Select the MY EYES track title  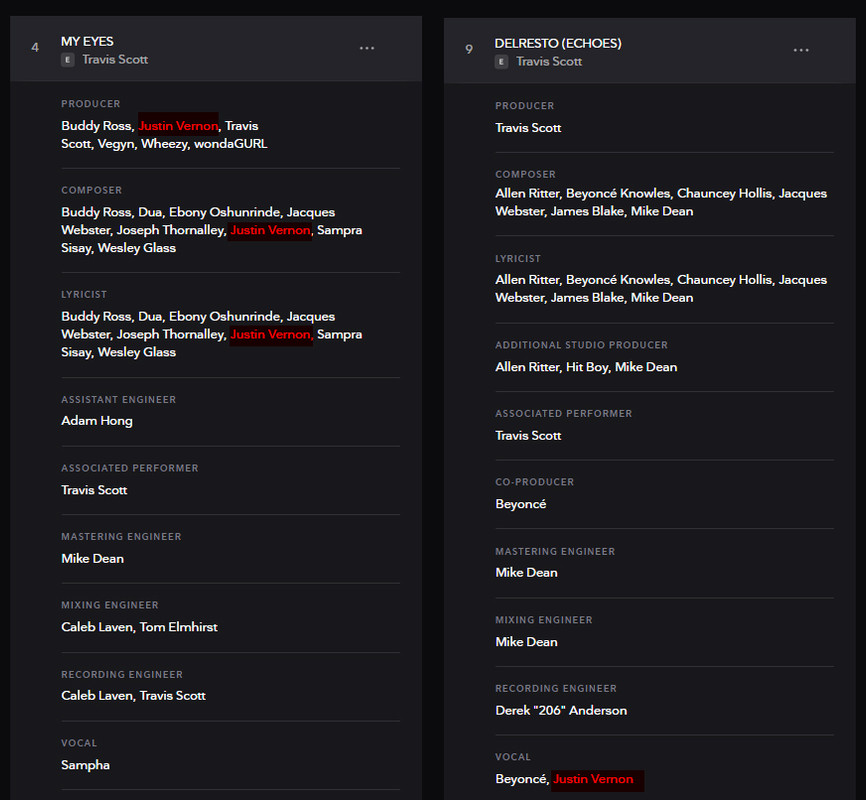click(87, 41)
